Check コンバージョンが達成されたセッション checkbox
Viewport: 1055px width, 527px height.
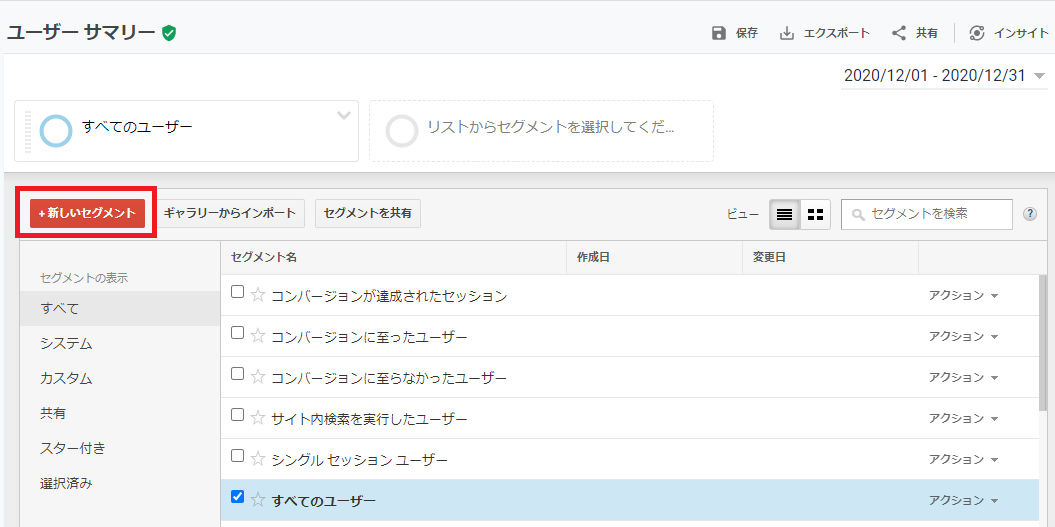click(237, 291)
